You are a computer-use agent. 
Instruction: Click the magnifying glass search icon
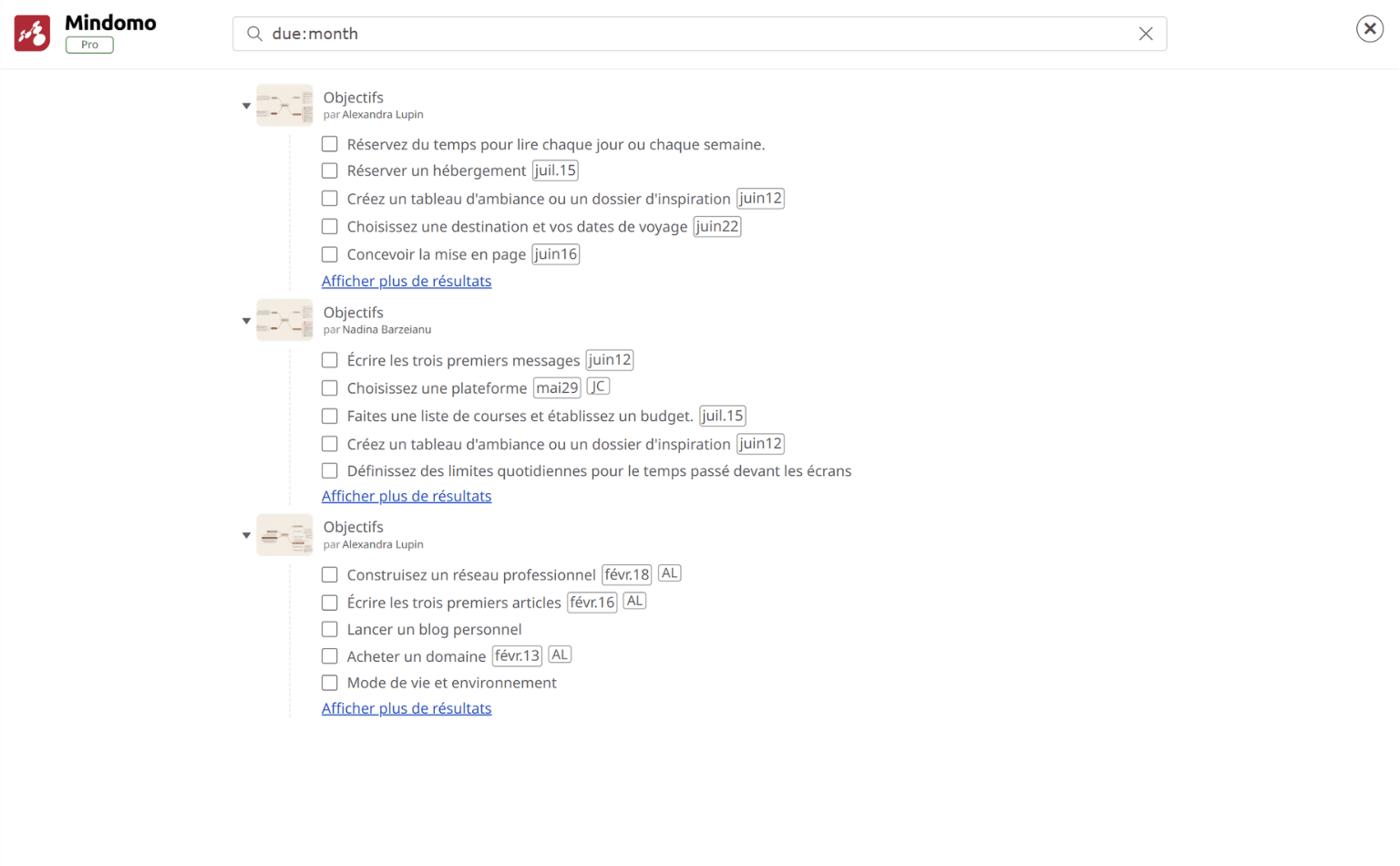click(x=254, y=33)
